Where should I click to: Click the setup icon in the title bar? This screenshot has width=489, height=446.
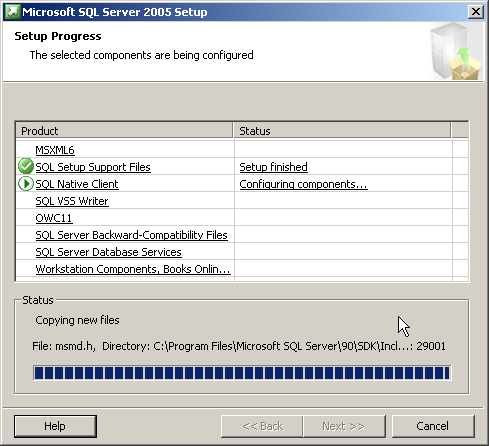[x=13, y=12]
